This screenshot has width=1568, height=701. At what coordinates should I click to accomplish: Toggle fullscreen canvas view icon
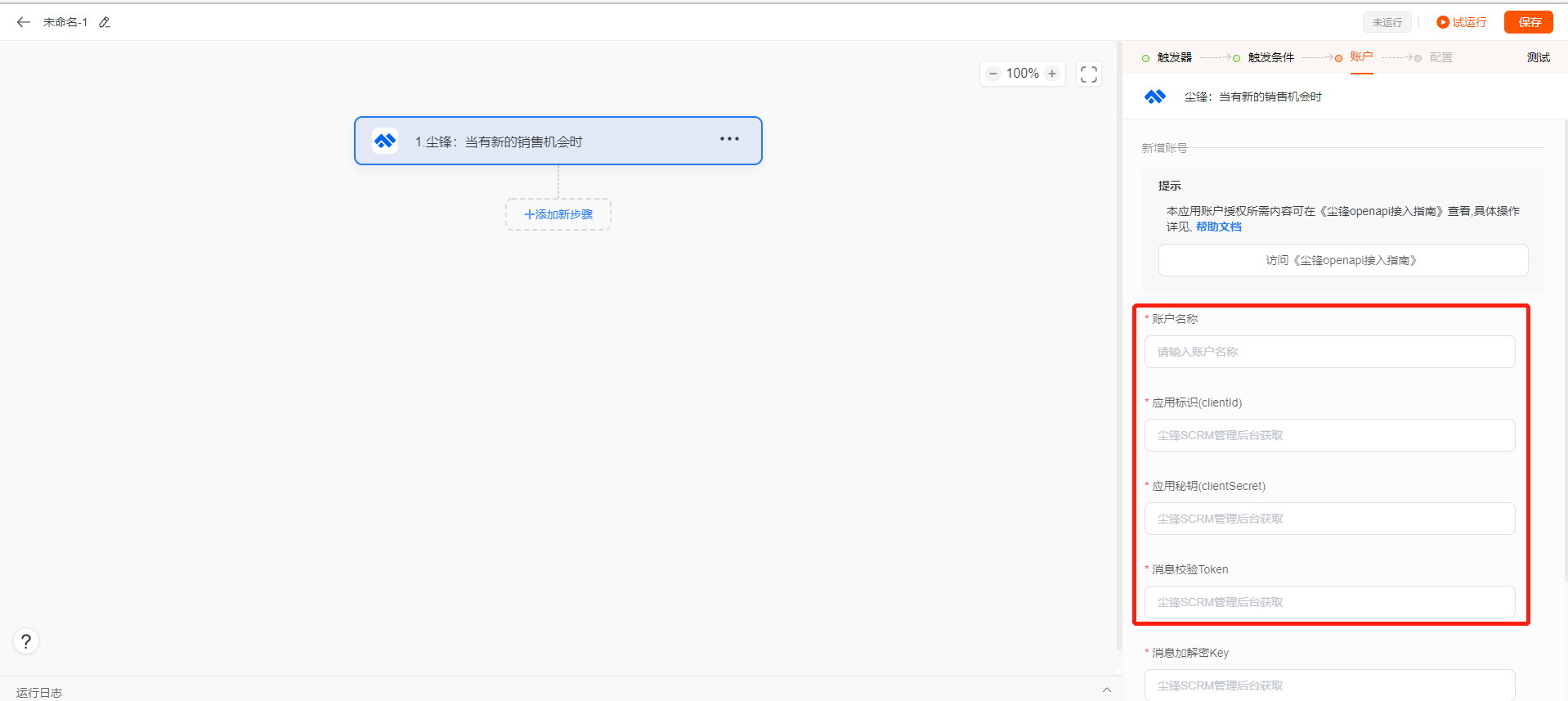tap(1089, 74)
